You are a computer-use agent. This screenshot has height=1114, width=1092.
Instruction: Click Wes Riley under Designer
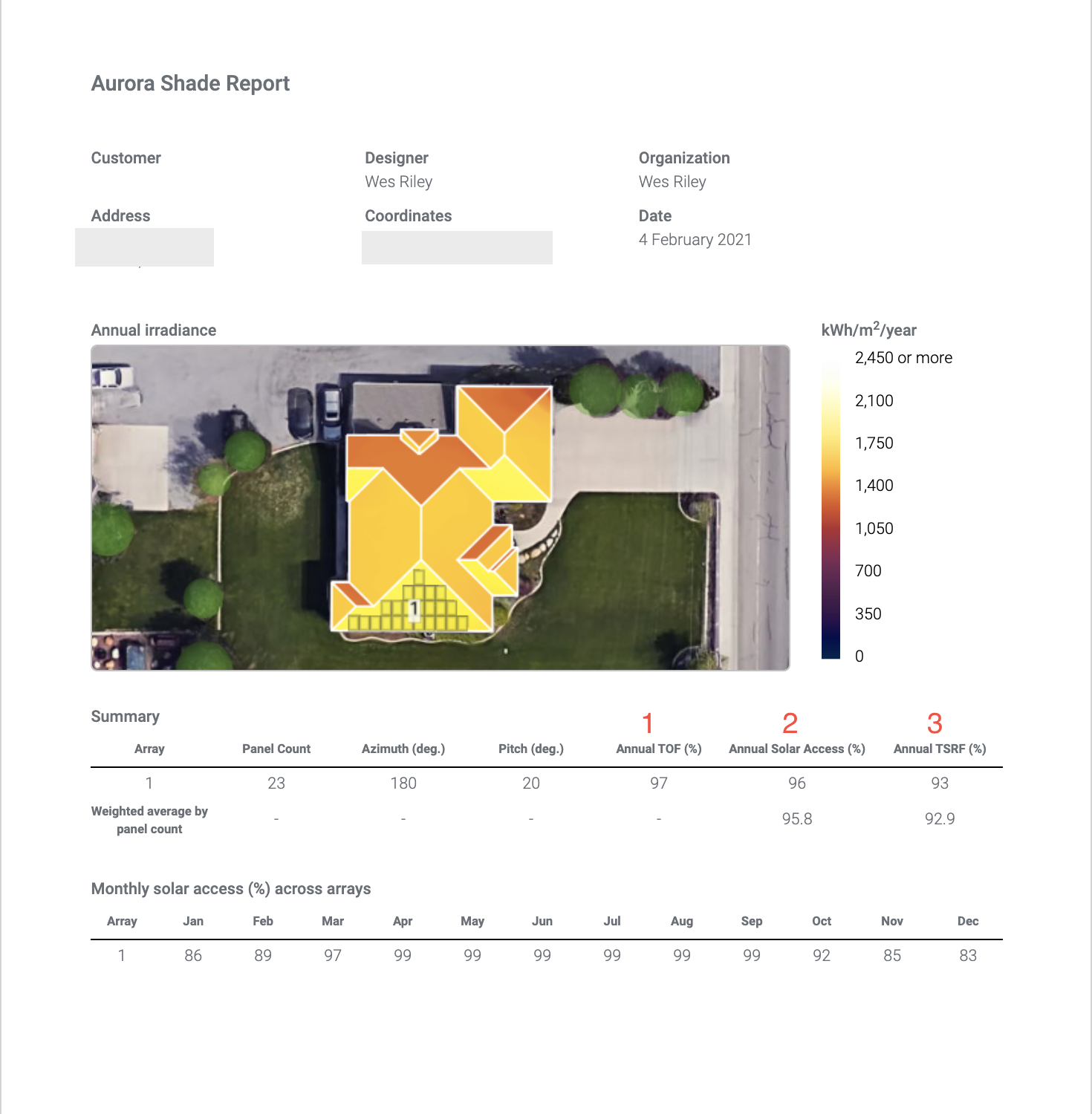pyautogui.click(x=398, y=182)
